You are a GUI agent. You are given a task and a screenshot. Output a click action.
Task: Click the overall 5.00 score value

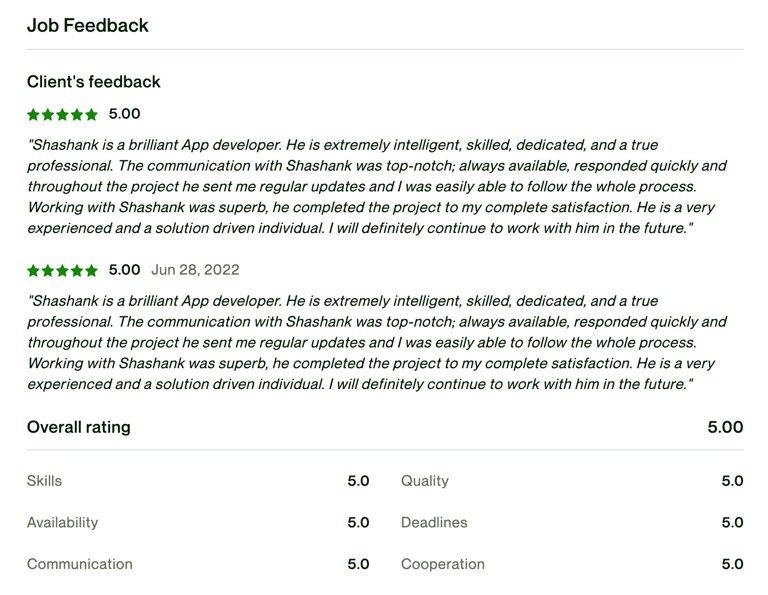pyautogui.click(x=725, y=427)
